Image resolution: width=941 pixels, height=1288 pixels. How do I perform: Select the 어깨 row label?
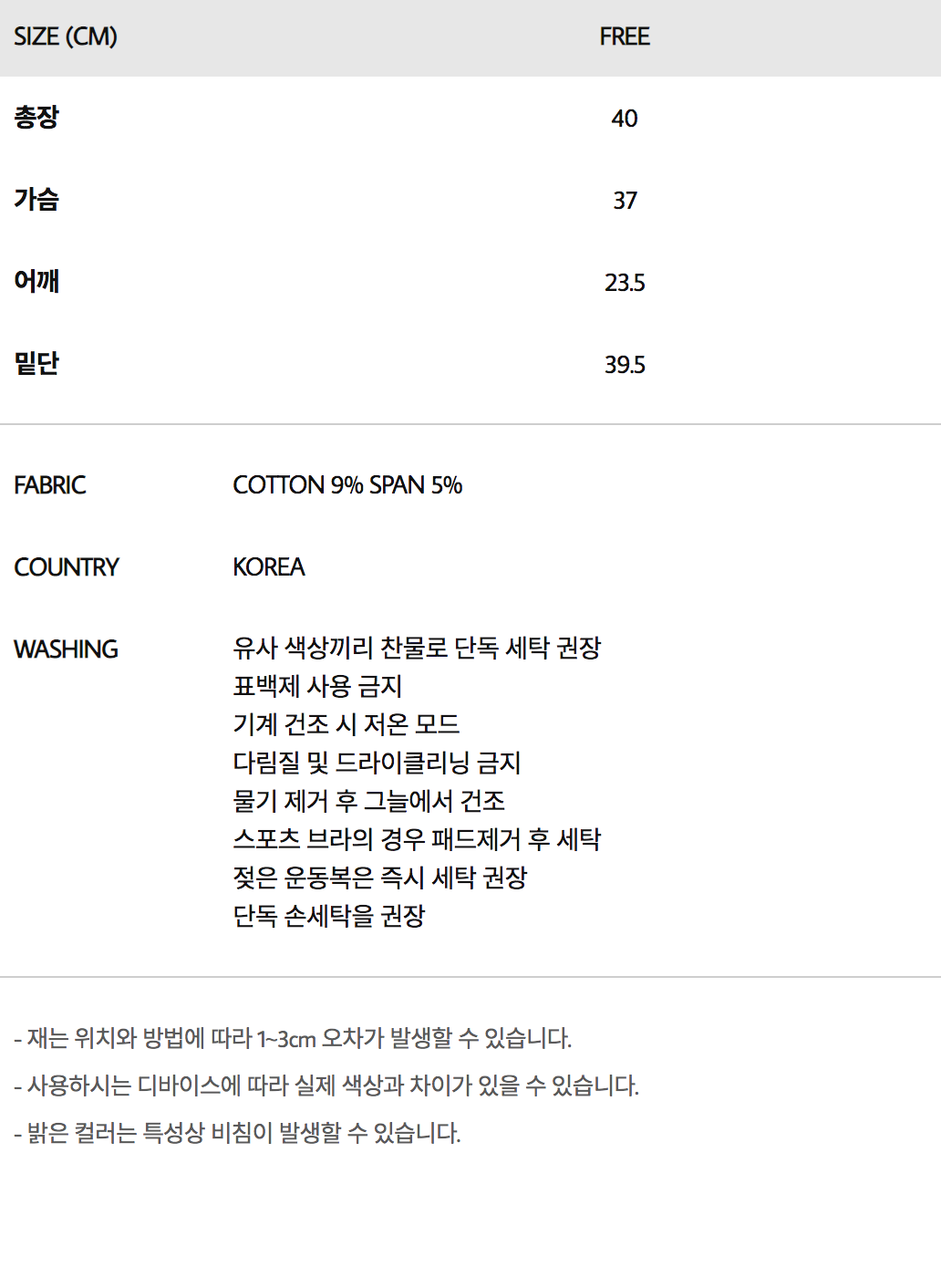pos(36,282)
